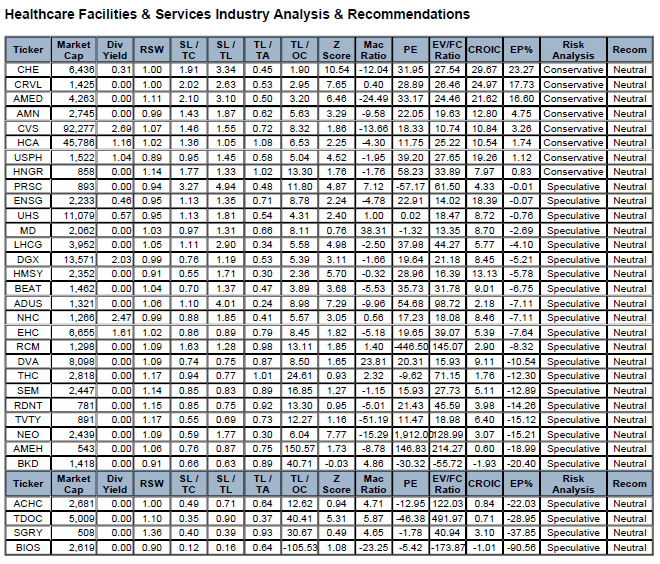Click the PRSC ticker cell

(28, 186)
